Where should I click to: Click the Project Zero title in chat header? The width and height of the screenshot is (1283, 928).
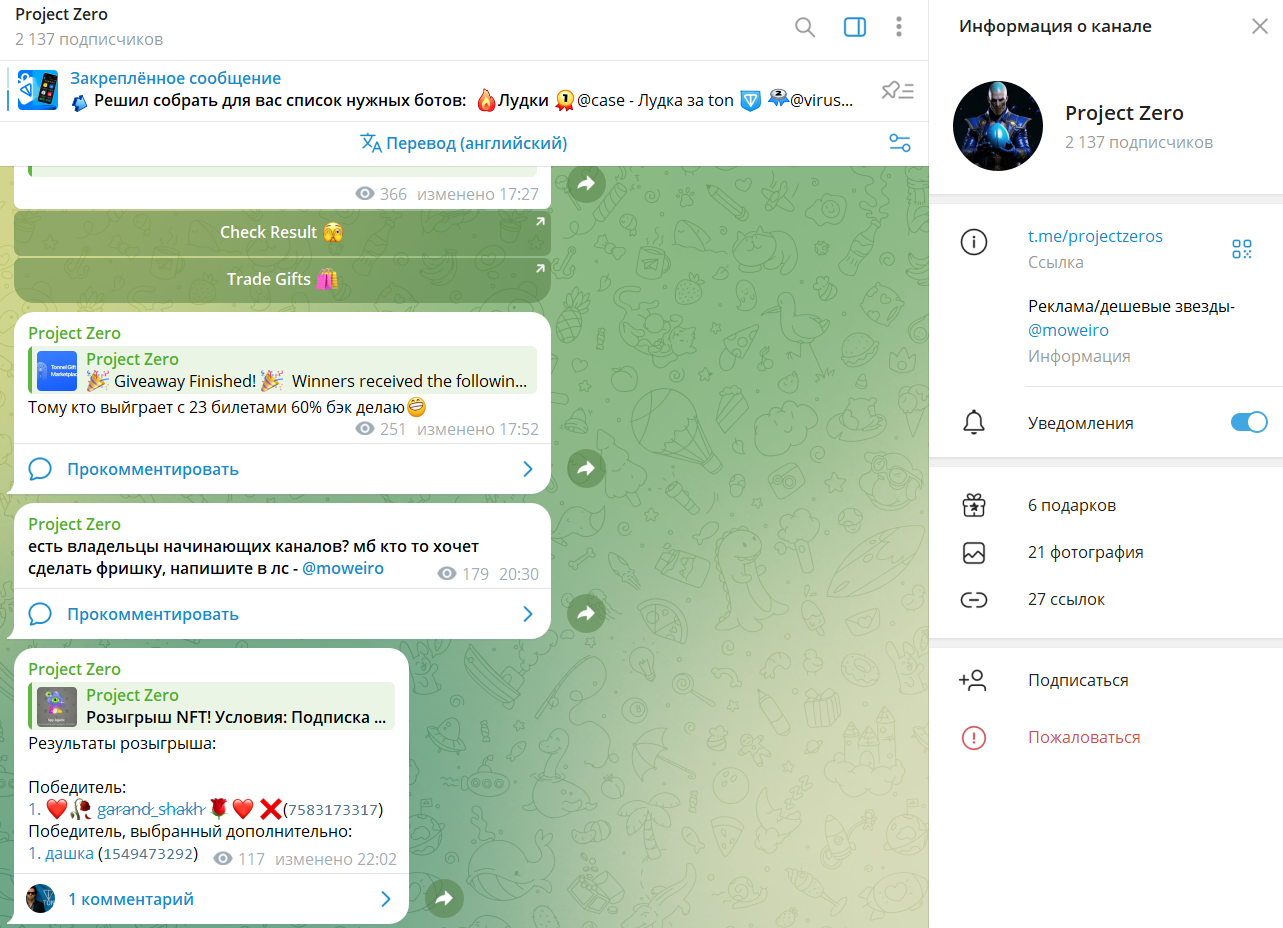(61, 15)
